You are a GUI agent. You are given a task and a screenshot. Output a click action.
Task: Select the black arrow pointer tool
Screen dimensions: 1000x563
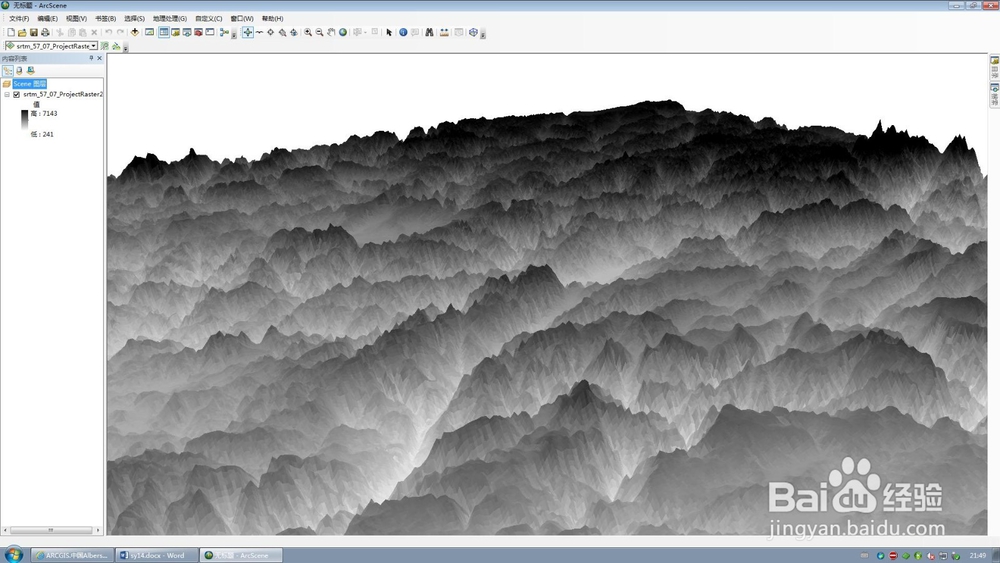[388, 32]
